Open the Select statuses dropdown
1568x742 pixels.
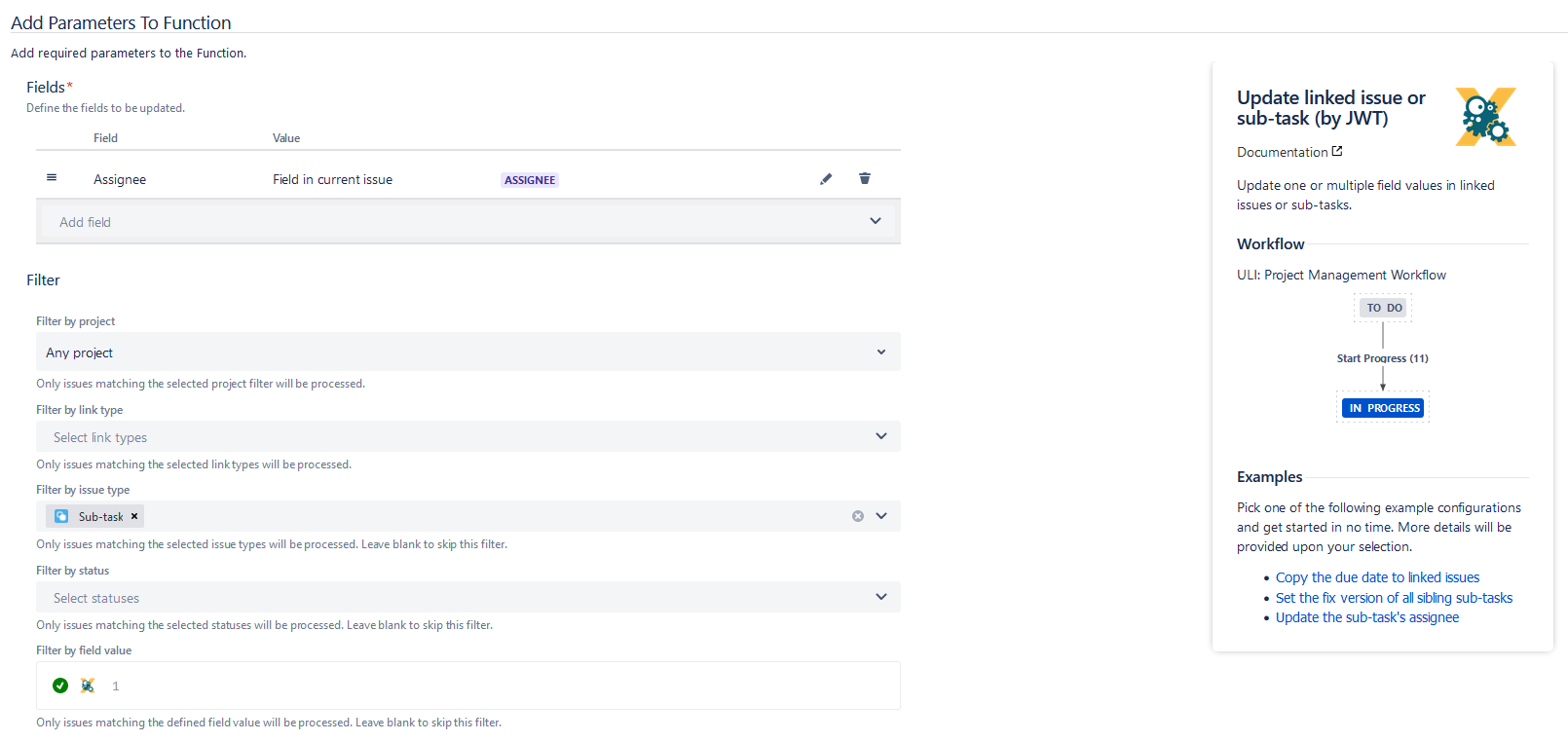(x=468, y=597)
